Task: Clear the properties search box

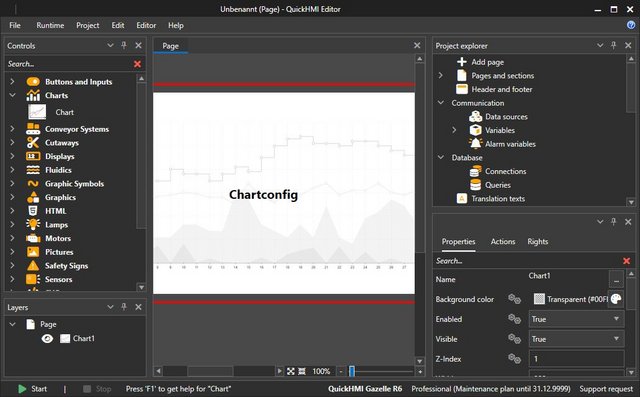Action: click(x=627, y=261)
